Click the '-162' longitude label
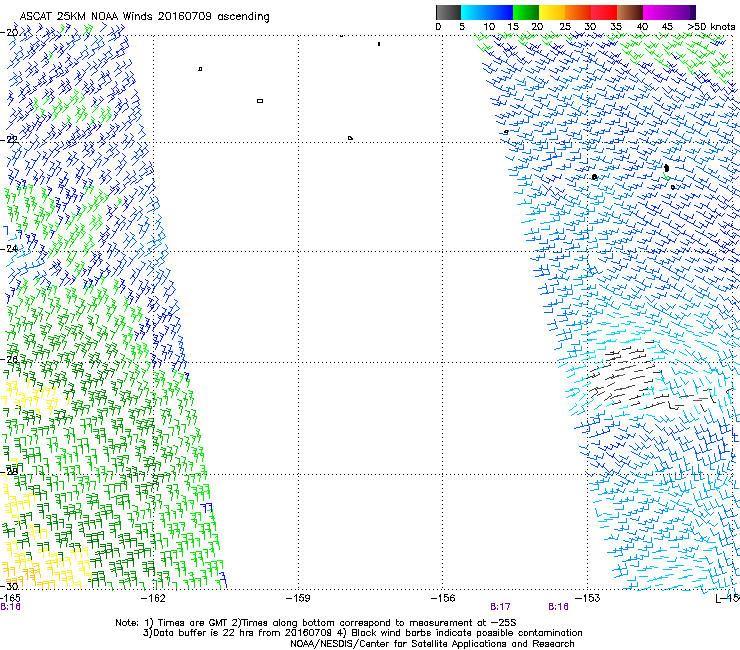The height and width of the screenshot is (650, 740). (153, 598)
